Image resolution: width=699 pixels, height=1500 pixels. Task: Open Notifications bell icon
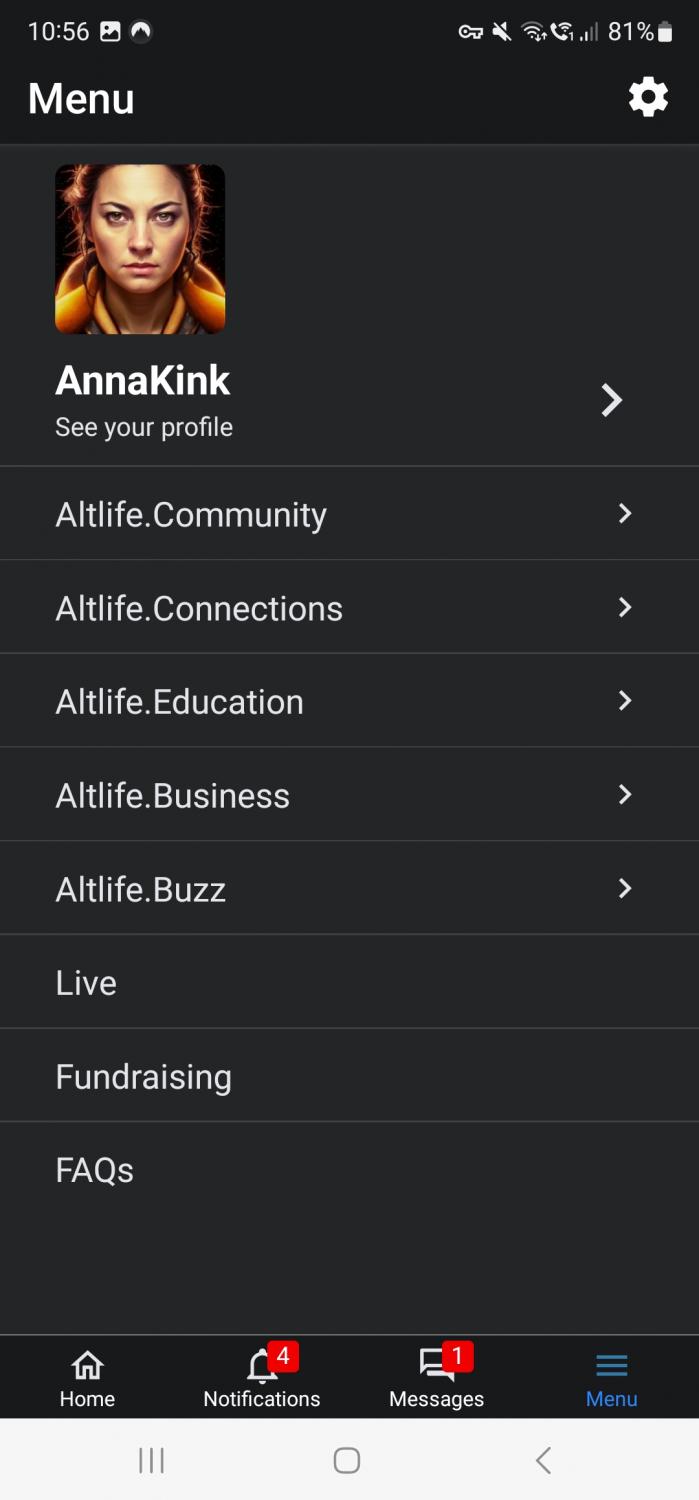point(262,1366)
